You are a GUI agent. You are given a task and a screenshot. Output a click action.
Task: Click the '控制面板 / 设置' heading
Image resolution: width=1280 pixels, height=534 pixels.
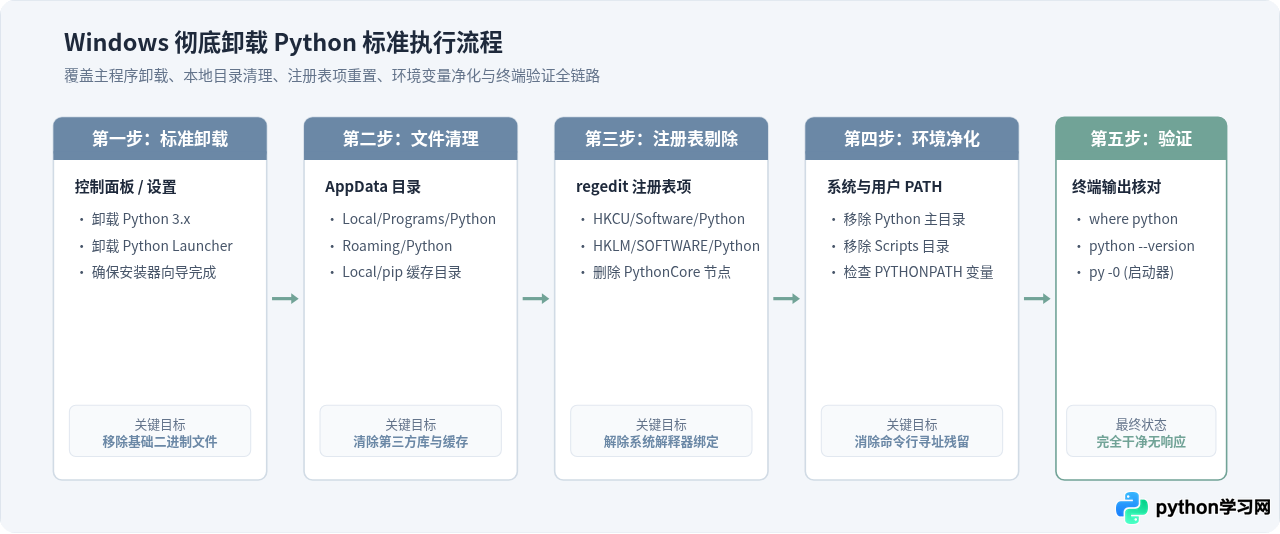click(125, 187)
